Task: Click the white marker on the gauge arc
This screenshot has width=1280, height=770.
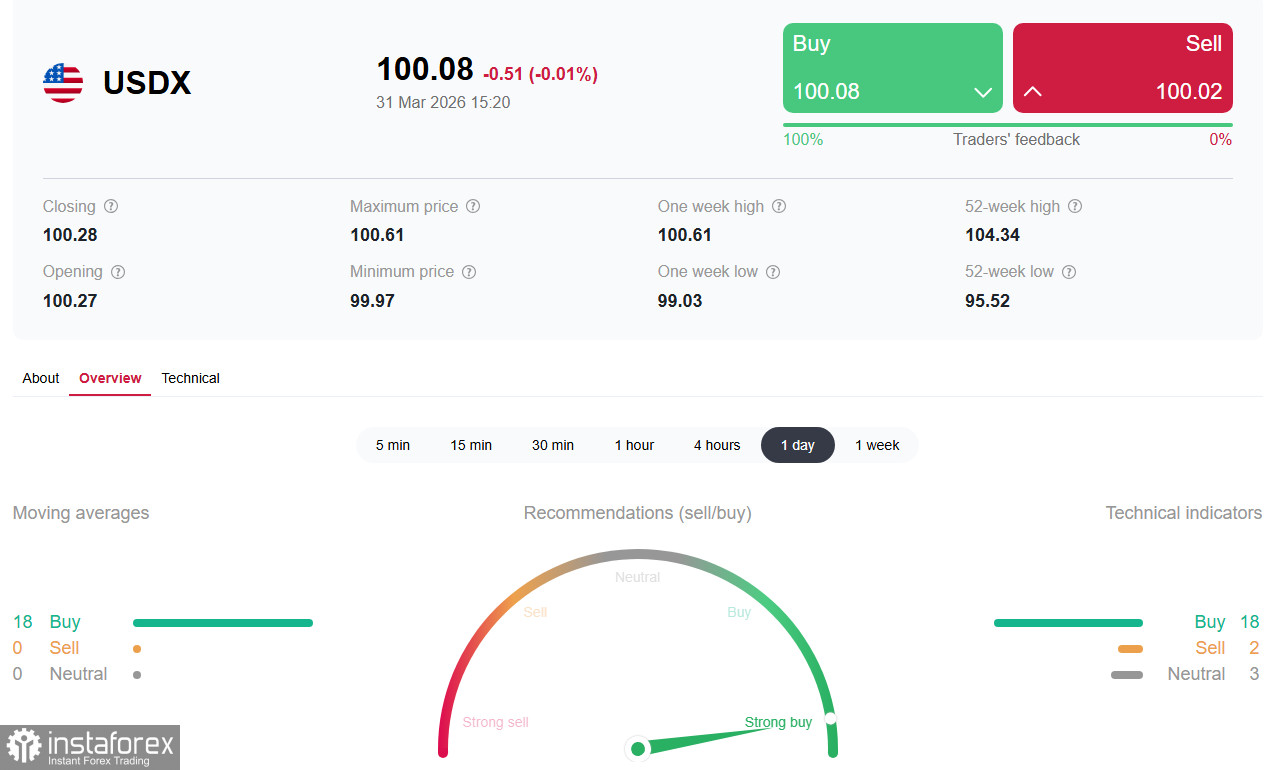Action: click(830, 718)
